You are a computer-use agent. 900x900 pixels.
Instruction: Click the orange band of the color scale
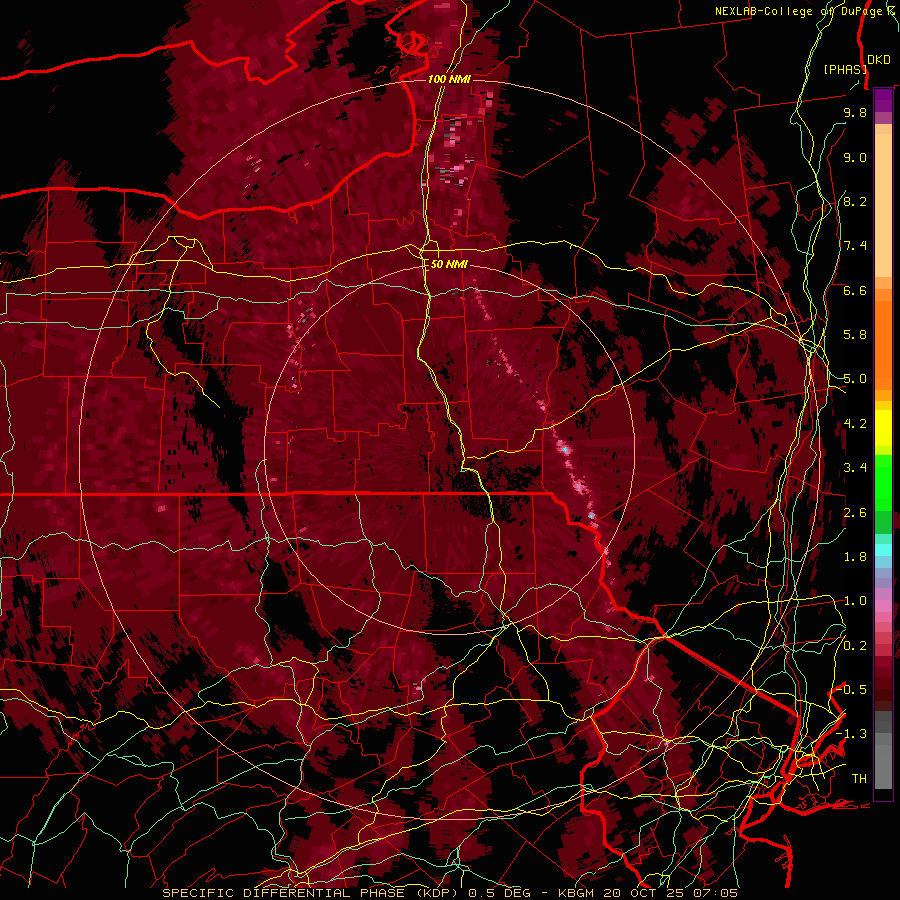tap(883, 344)
